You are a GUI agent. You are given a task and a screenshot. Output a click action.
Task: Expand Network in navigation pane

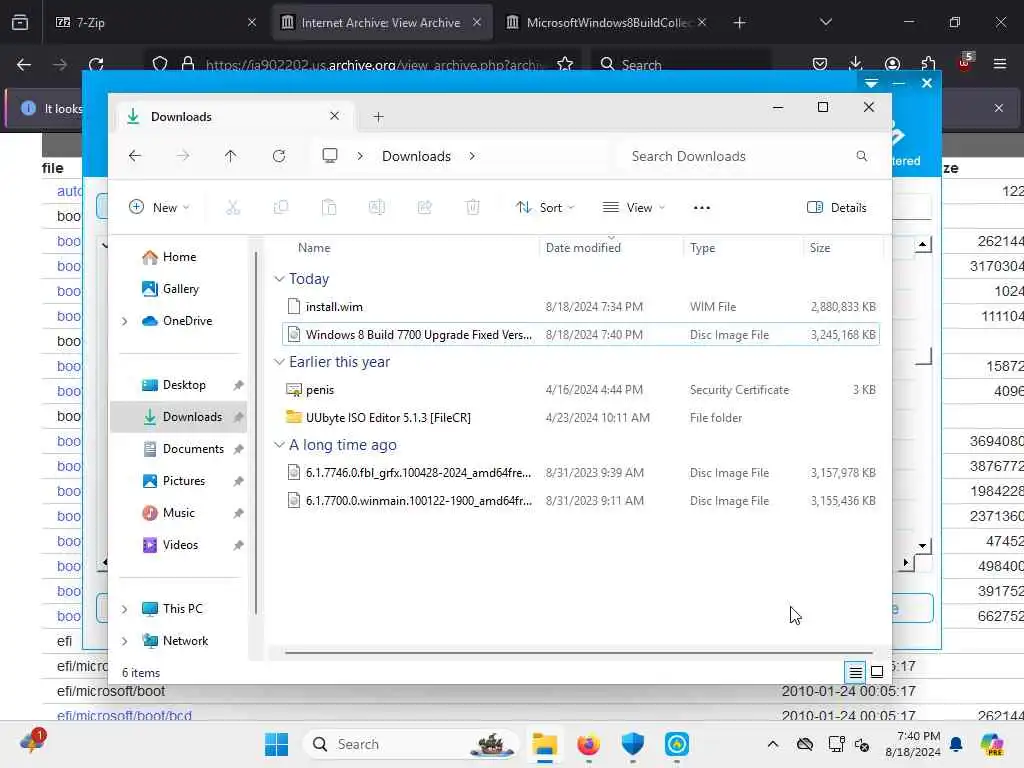click(x=125, y=641)
